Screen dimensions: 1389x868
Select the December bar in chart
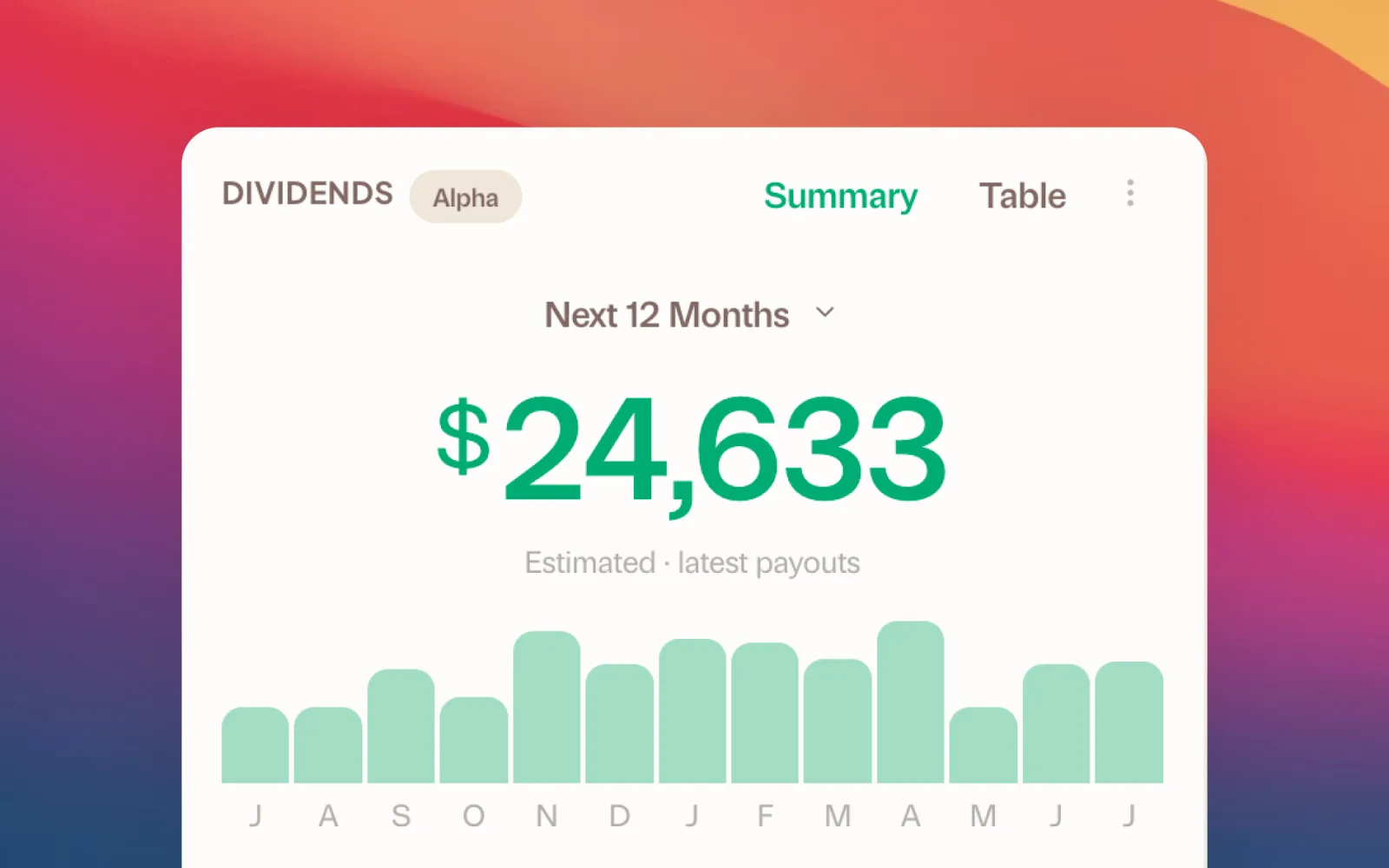620,723
